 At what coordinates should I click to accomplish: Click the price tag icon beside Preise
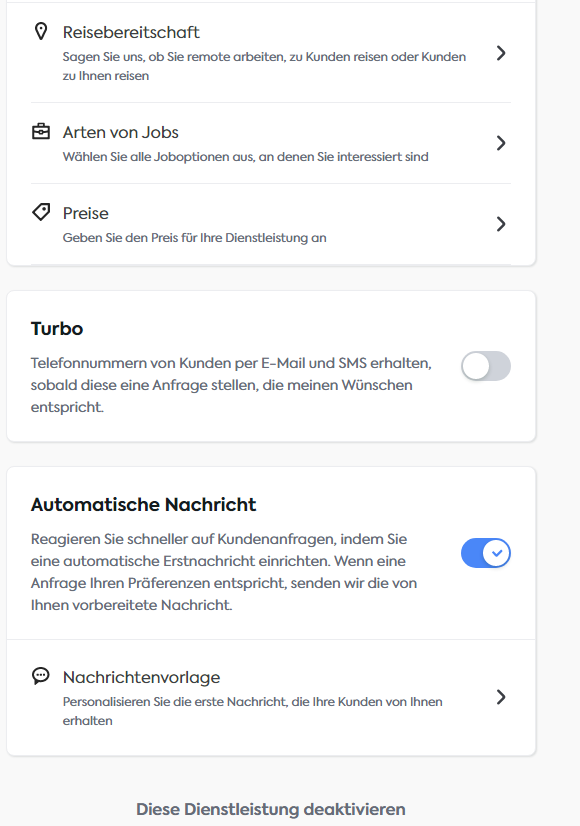41,212
